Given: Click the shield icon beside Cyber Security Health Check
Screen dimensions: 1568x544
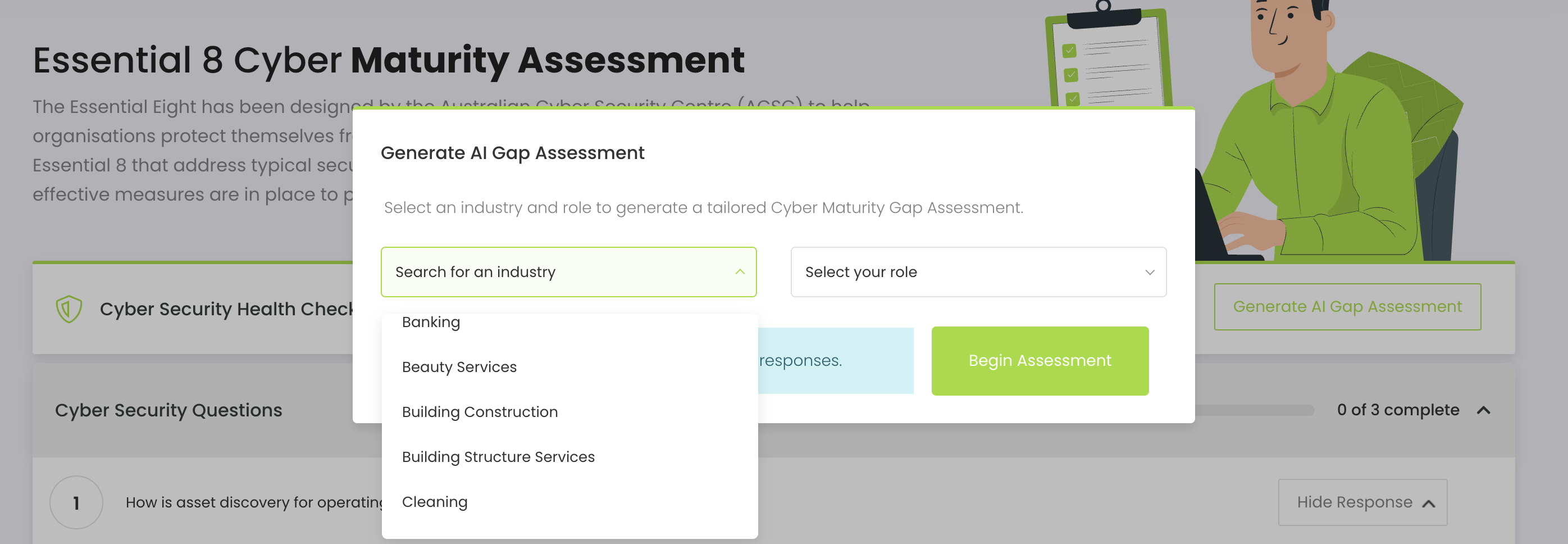Looking at the screenshot, I should point(69,309).
